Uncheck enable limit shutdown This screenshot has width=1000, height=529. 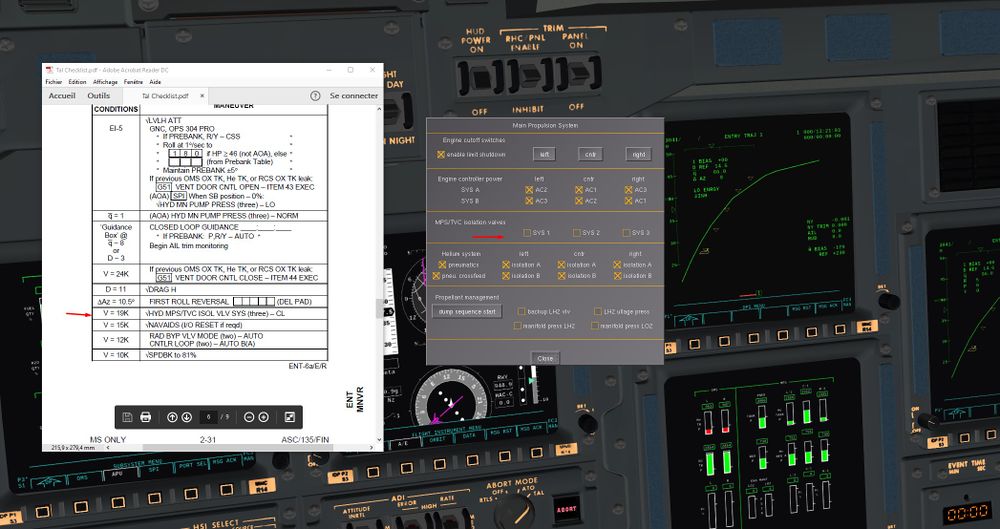pos(441,154)
